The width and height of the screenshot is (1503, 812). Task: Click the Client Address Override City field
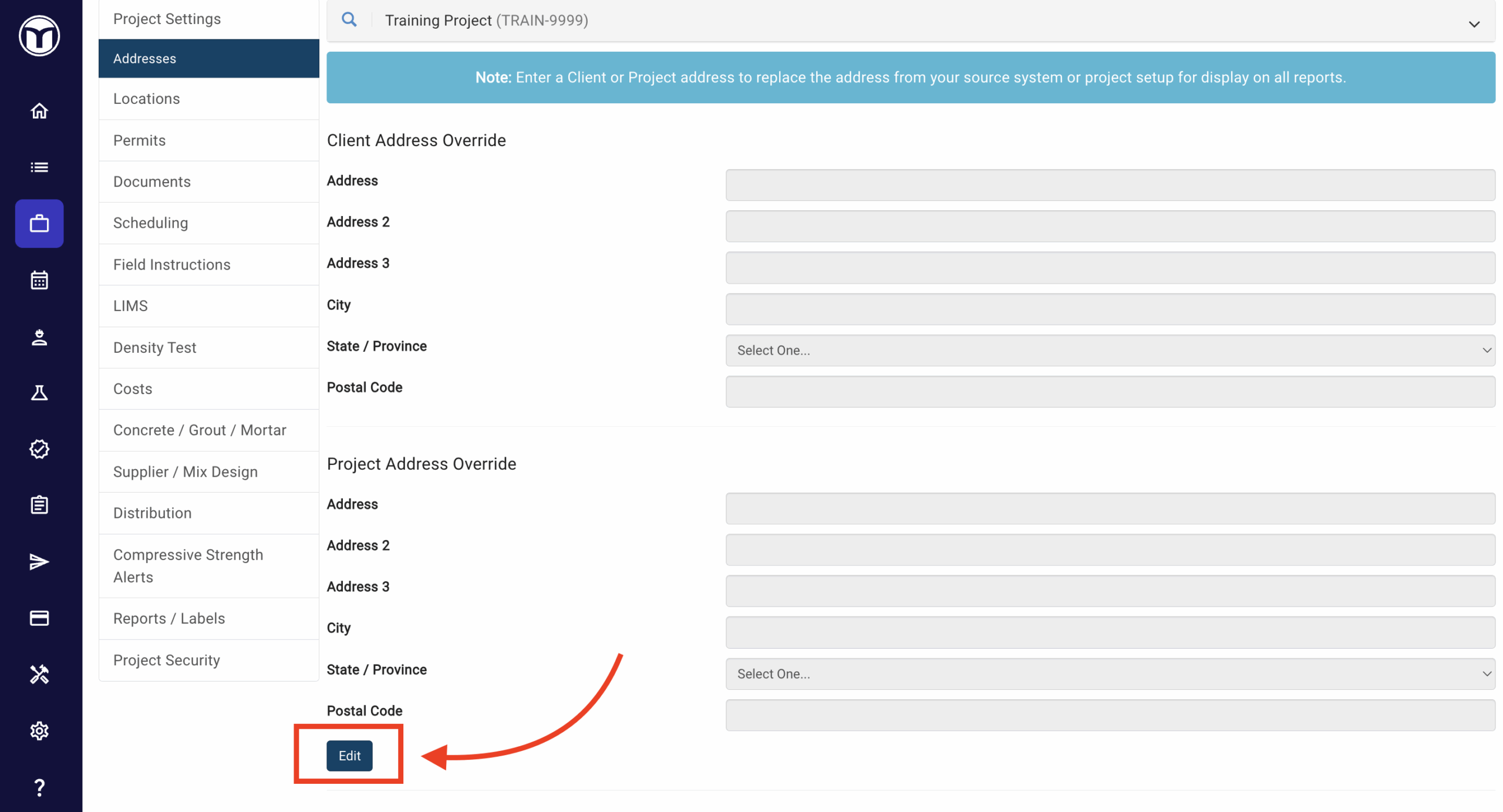click(x=1110, y=309)
